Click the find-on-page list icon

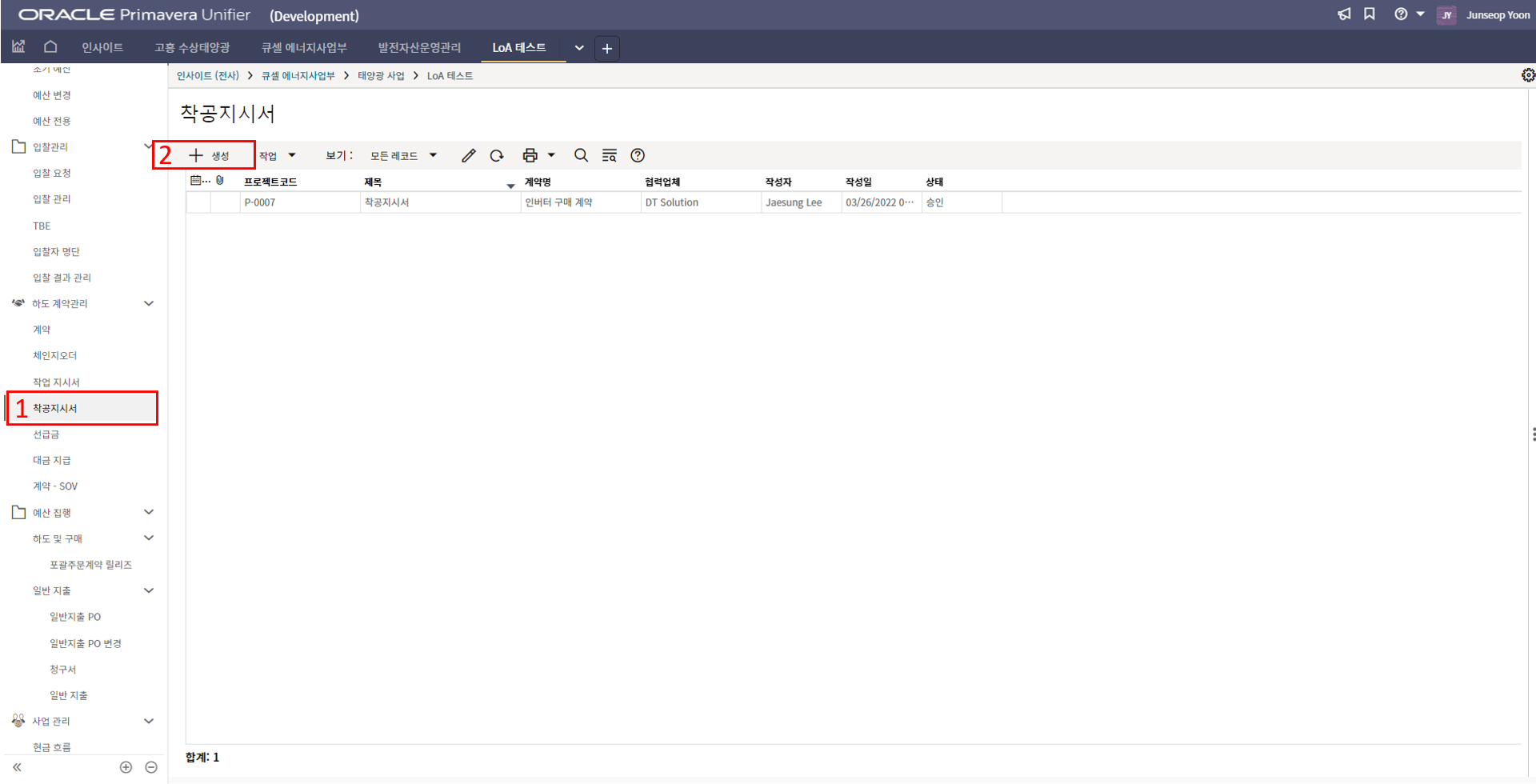610,155
